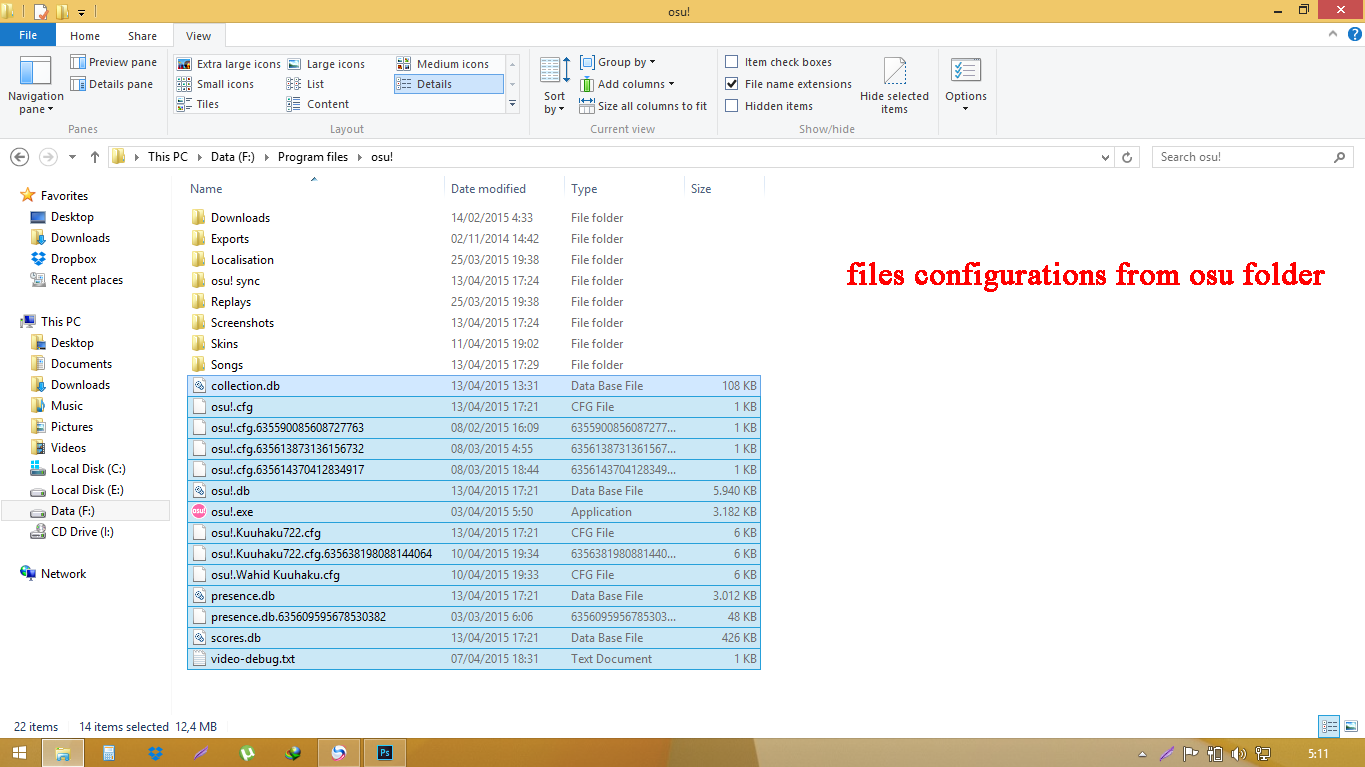
Task: Expand address bar history dropdown
Action: click(1104, 157)
